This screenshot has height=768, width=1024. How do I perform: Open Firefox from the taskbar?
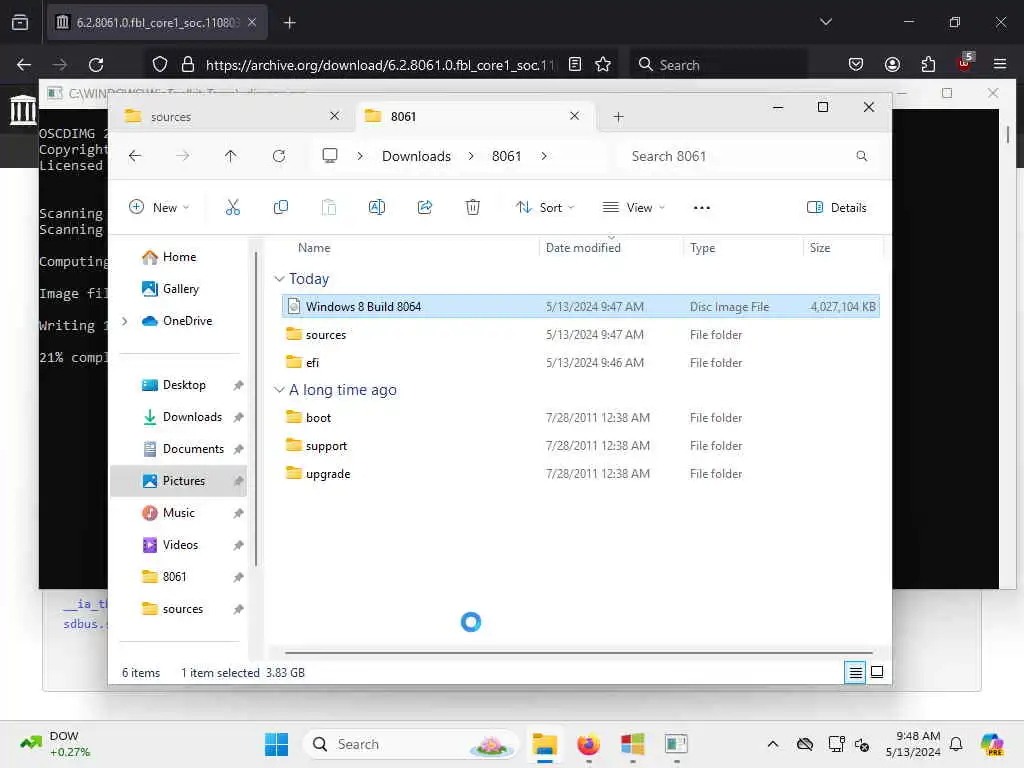(588, 744)
